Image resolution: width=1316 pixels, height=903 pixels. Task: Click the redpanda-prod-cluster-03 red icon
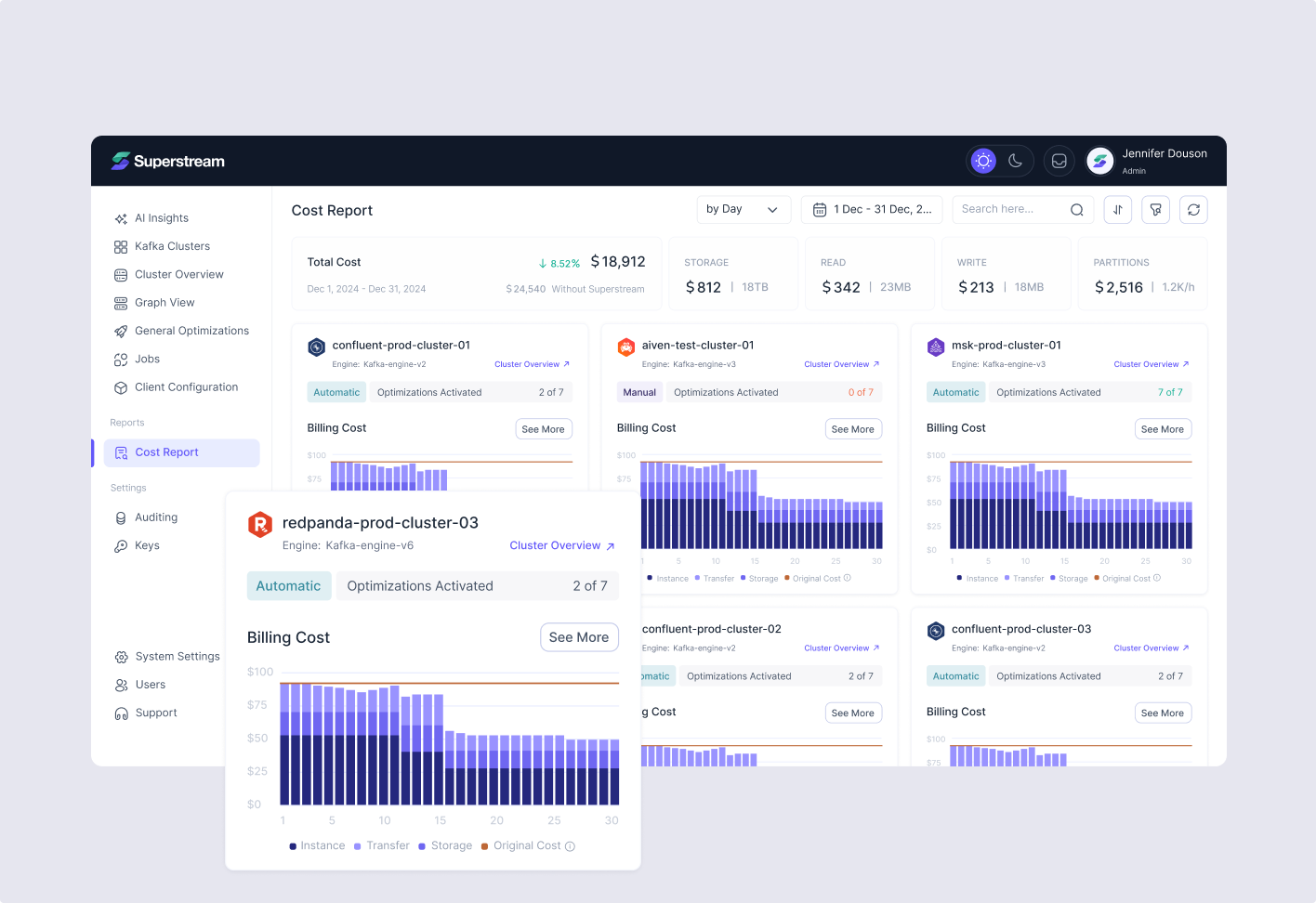tap(260, 524)
